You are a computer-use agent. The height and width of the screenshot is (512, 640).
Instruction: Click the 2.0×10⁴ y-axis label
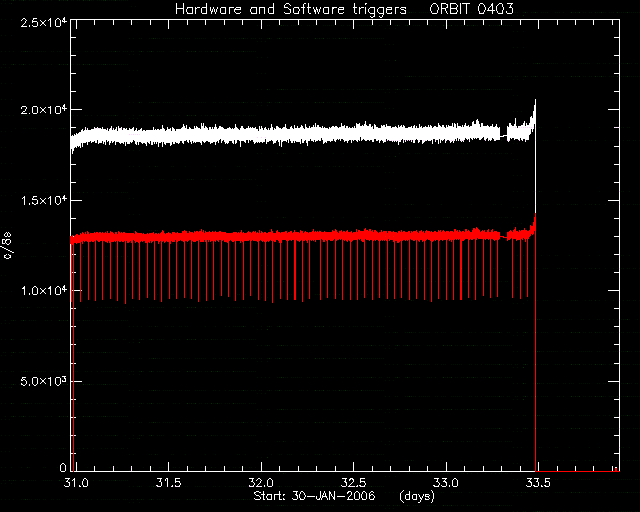click(43, 110)
